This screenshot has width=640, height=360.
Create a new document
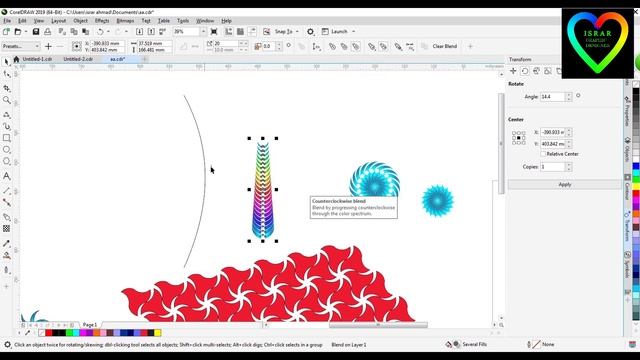(x=6, y=31)
